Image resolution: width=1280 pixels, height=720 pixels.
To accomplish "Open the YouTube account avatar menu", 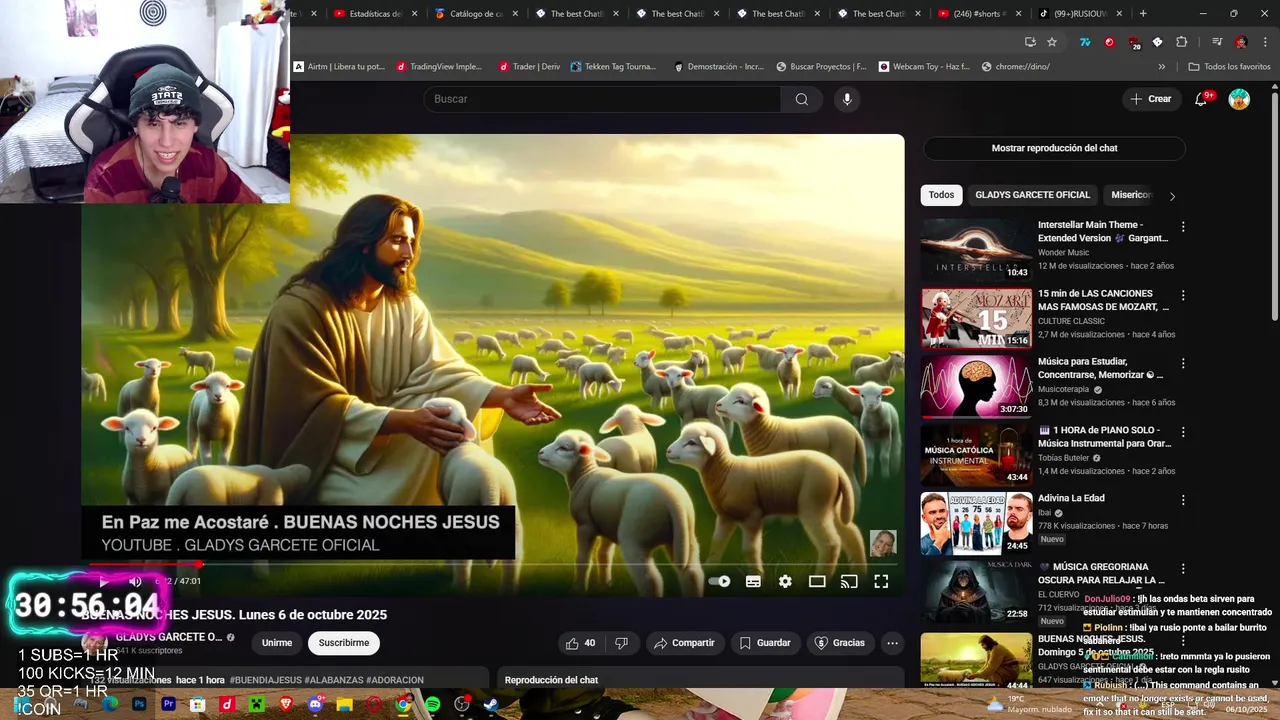I will (x=1239, y=99).
